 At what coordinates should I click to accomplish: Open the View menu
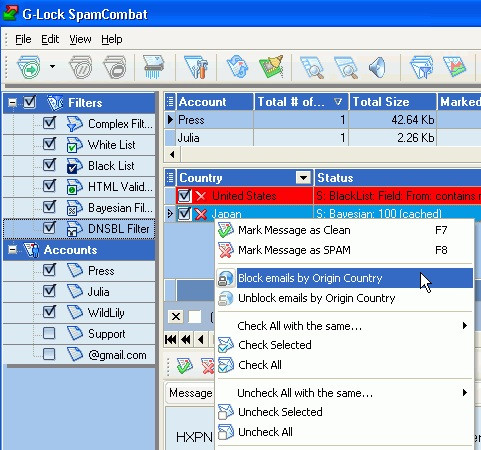80,39
